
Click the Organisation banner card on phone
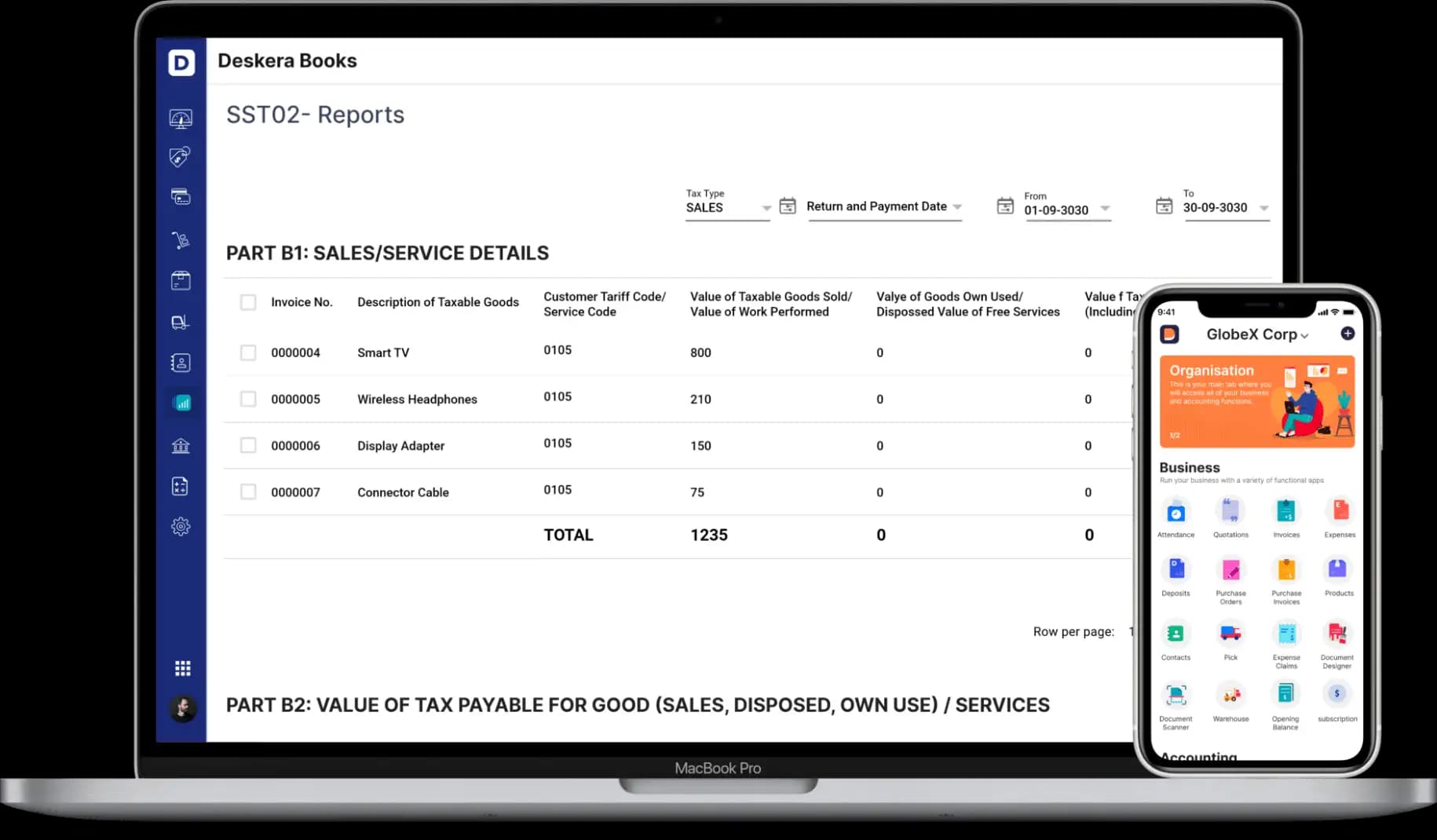1257,401
